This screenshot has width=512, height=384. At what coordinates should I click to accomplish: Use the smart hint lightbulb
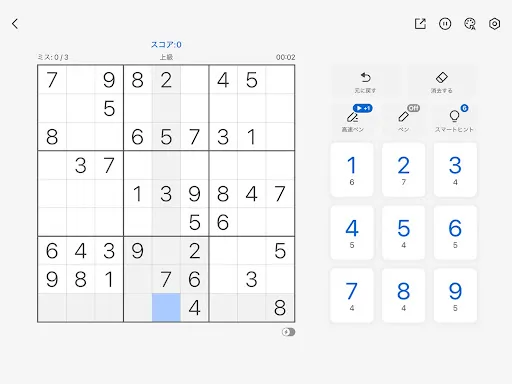pyautogui.click(x=455, y=119)
